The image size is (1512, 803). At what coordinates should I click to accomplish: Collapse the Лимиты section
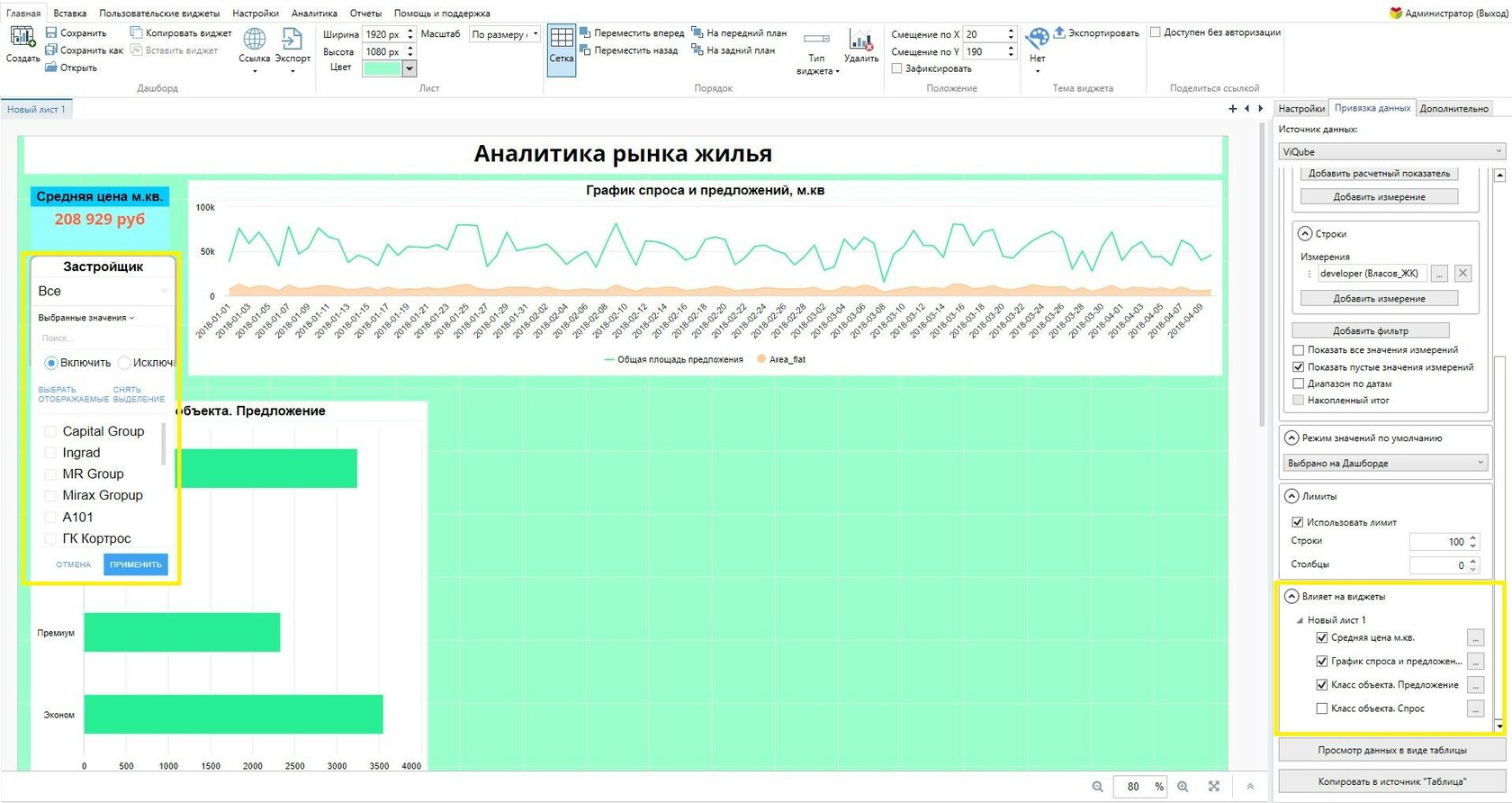[x=1291, y=496]
